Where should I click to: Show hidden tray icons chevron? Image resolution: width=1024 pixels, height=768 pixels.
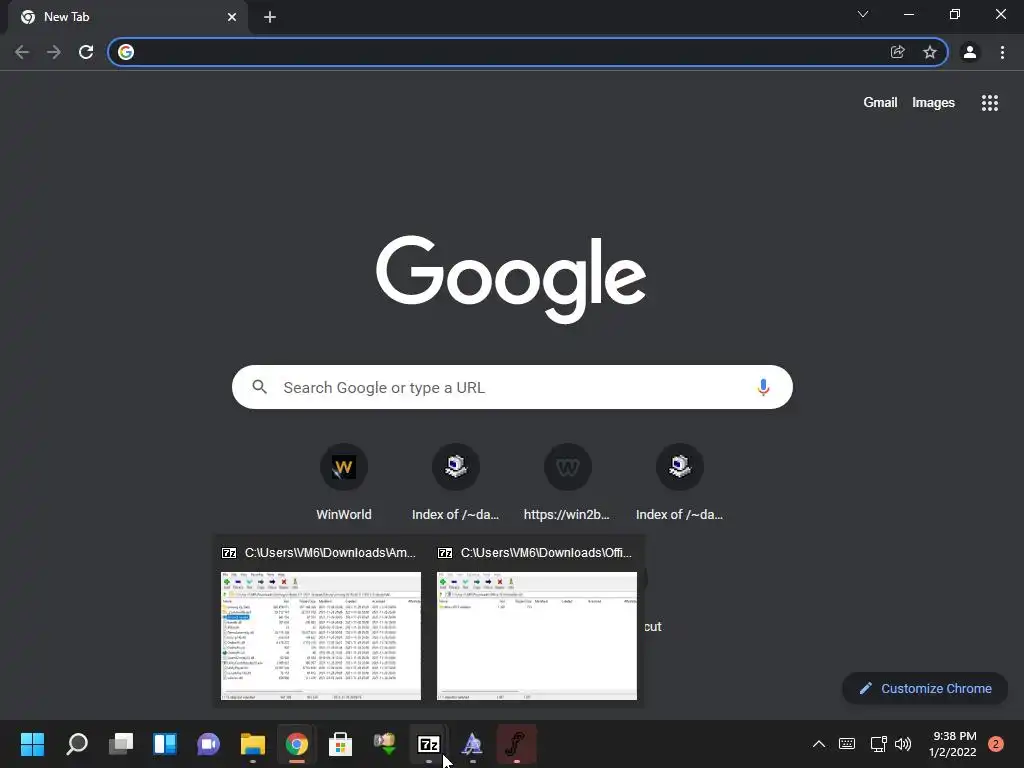pyautogui.click(x=818, y=744)
